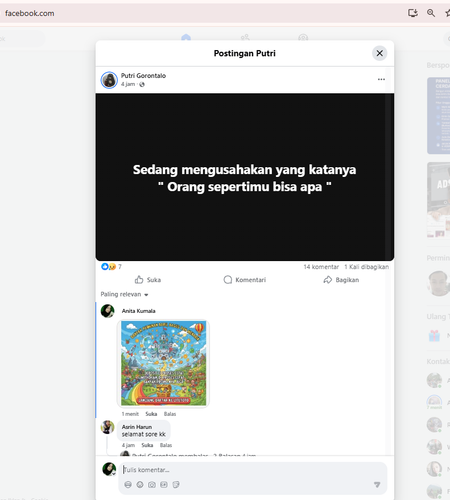Open the Paling relevan sort dropdown
The width and height of the screenshot is (450, 500).
(x=124, y=294)
